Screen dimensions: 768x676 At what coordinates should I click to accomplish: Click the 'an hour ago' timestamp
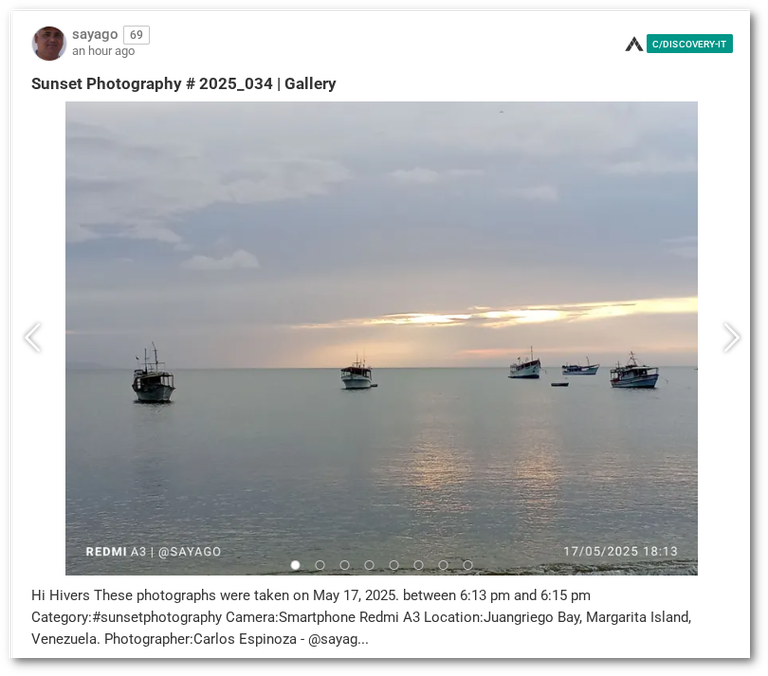[103, 51]
